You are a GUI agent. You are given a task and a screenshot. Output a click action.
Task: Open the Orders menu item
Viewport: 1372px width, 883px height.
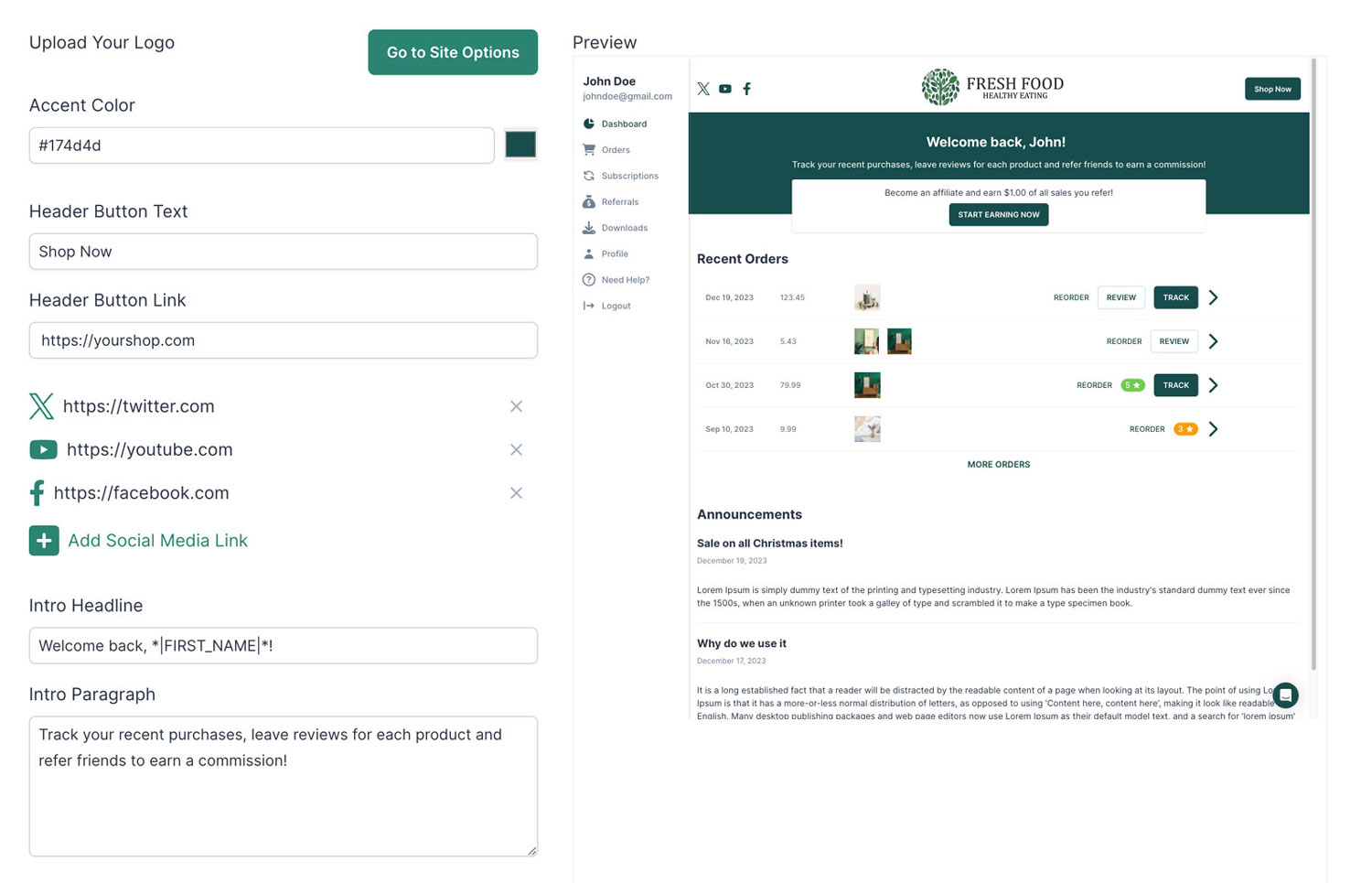click(616, 149)
